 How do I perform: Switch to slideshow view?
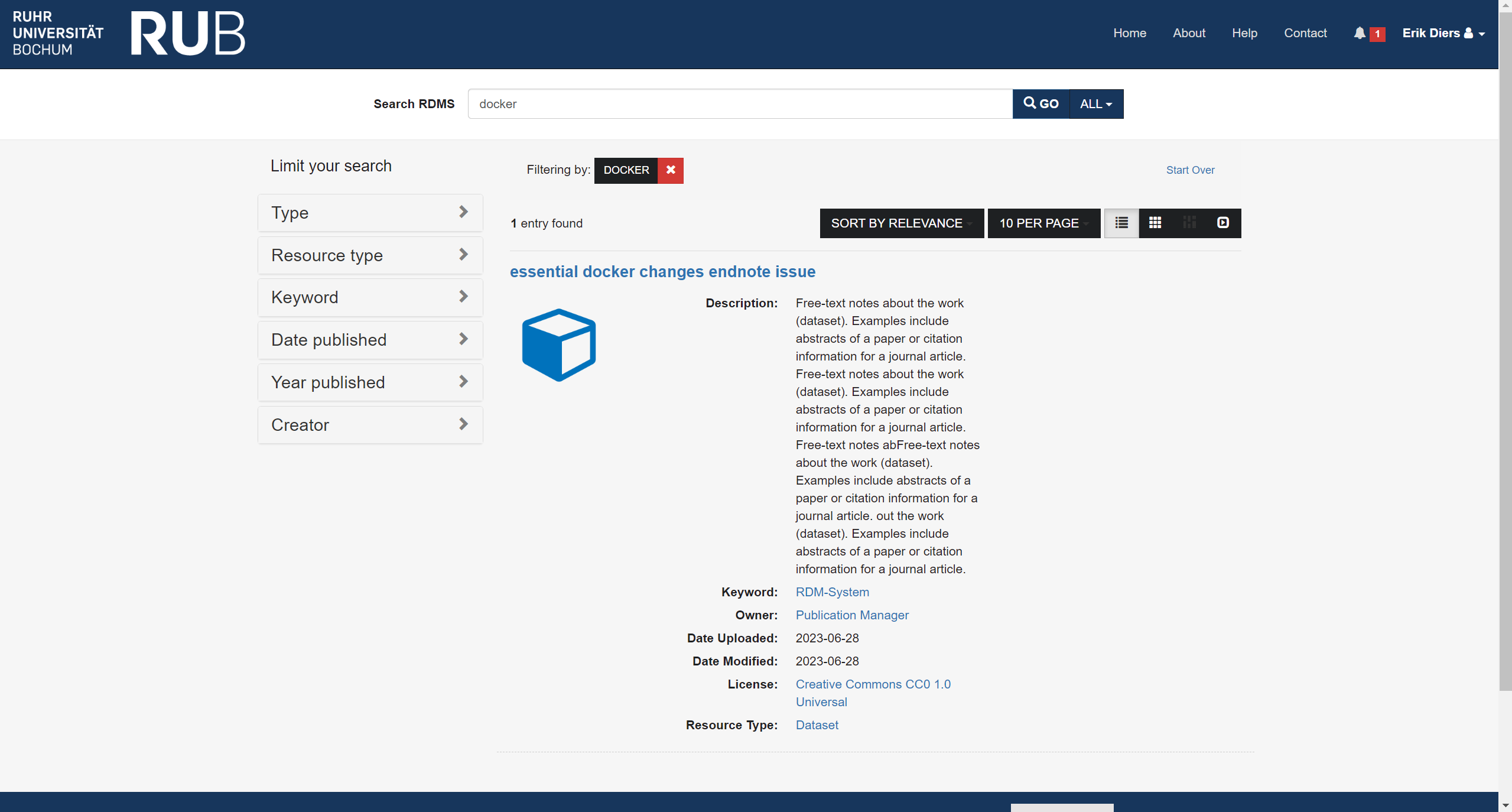point(1223,223)
